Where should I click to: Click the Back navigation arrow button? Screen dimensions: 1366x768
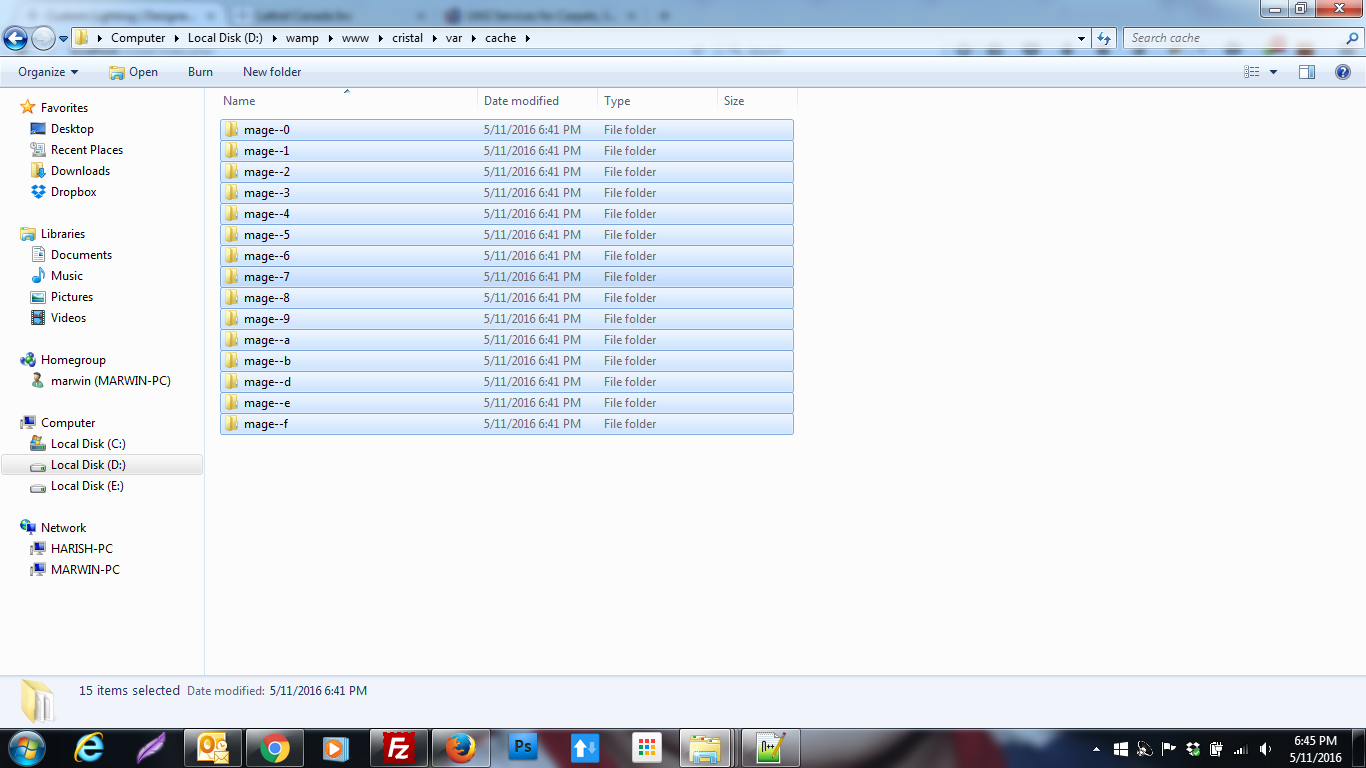tap(15, 38)
